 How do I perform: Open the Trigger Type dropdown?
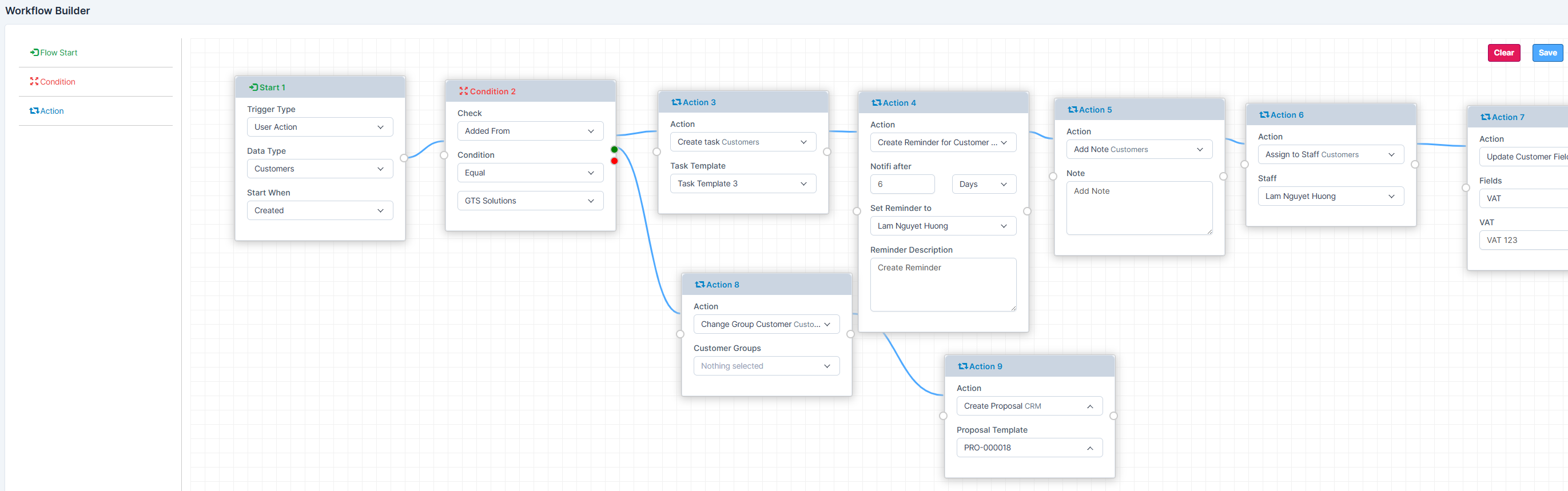(320, 127)
